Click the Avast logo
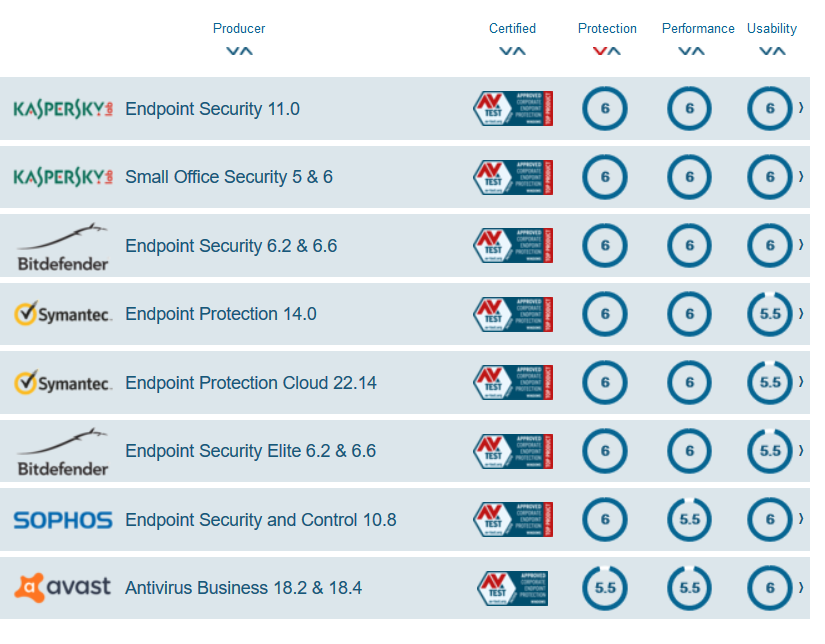This screenshot has height=644, width=825. [x=62, y=587]
